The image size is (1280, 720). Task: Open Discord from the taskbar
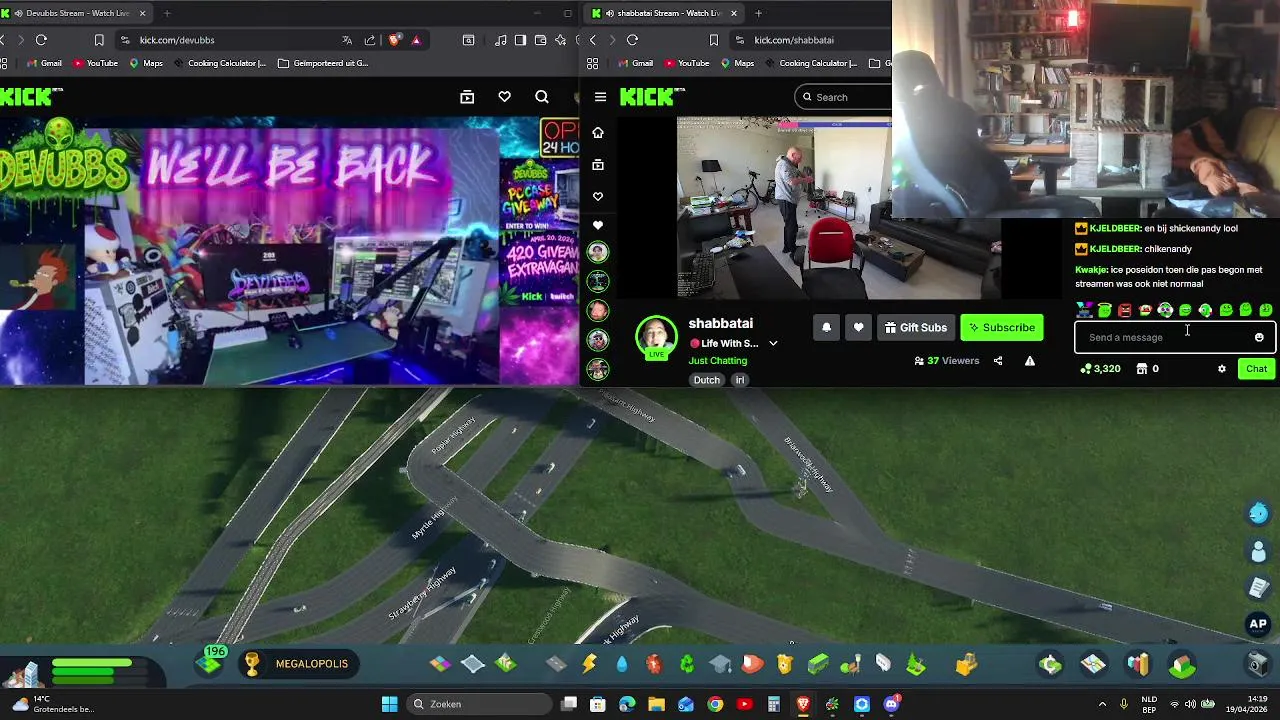point(891,704)
